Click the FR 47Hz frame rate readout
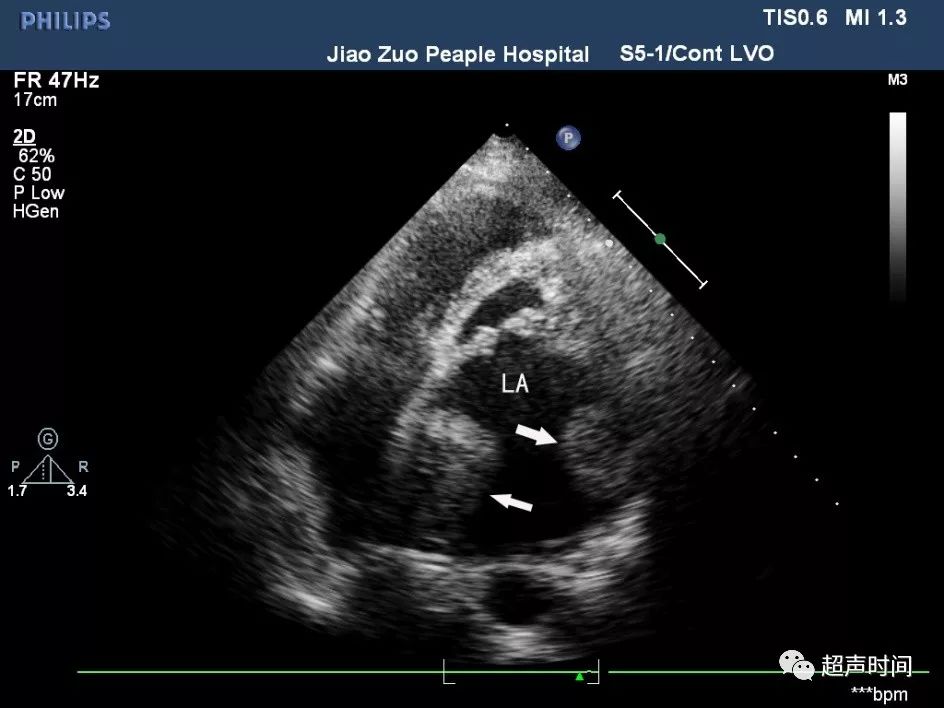 tap(57, 81)
